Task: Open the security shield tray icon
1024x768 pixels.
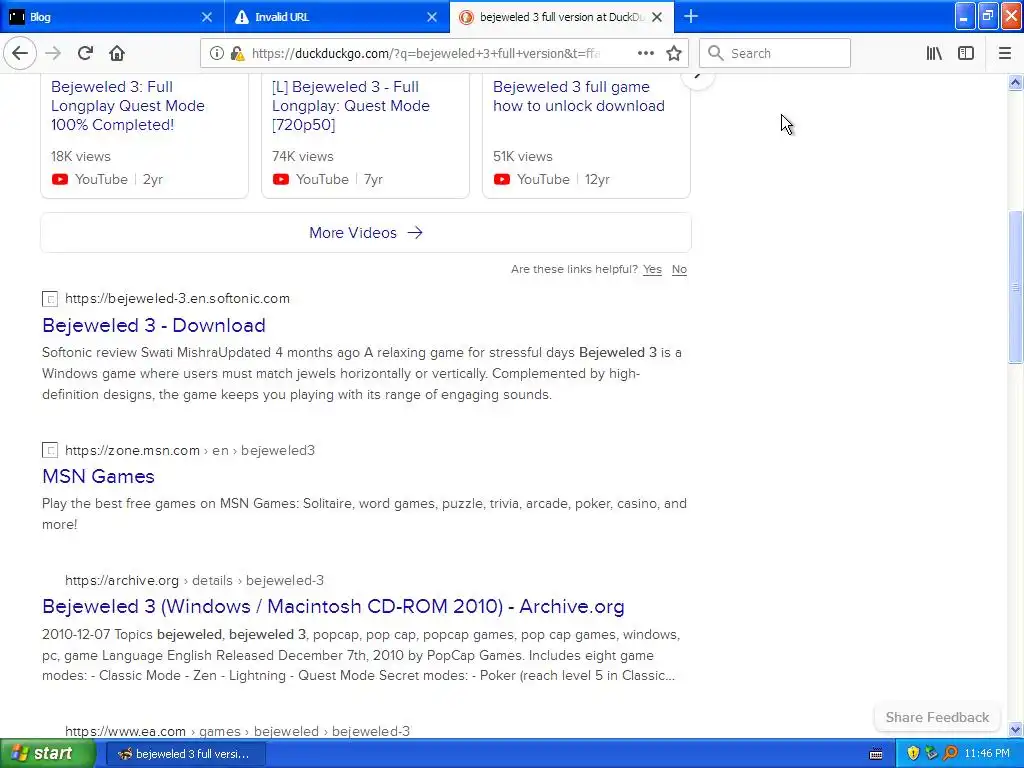Action: point(913,754)
